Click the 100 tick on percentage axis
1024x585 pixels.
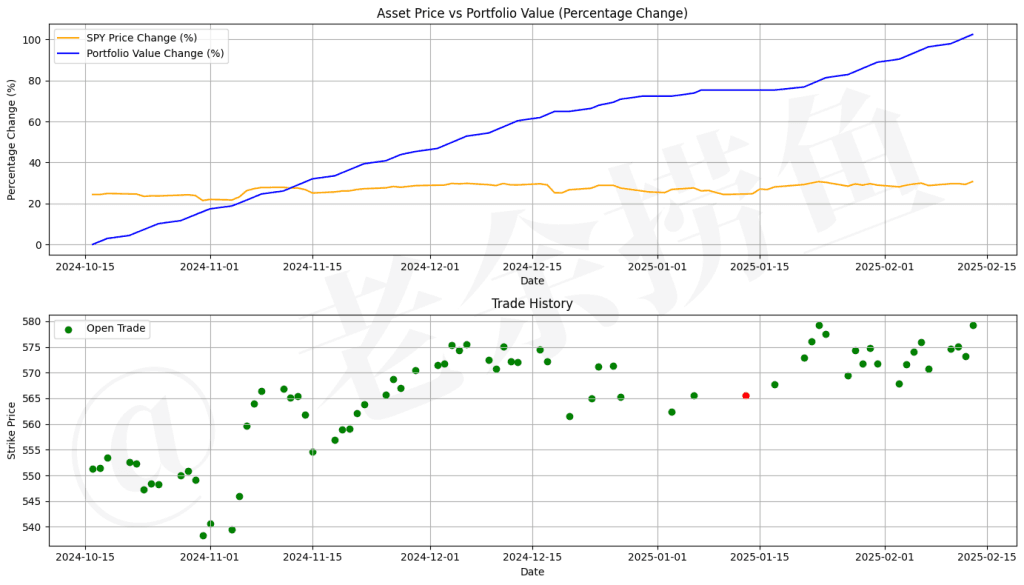[32, 40]
